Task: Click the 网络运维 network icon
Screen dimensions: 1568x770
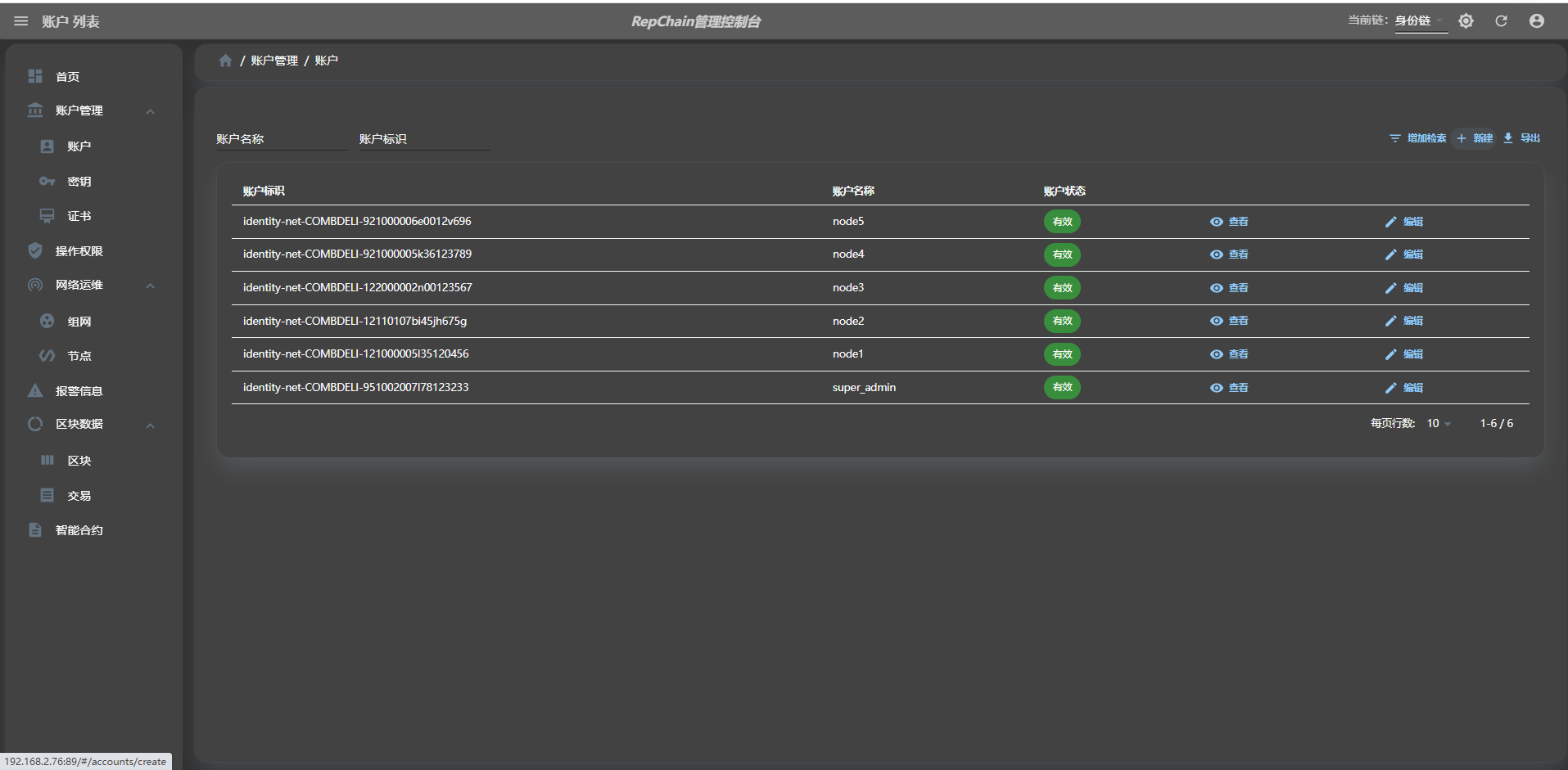Action: pos(35,285)
